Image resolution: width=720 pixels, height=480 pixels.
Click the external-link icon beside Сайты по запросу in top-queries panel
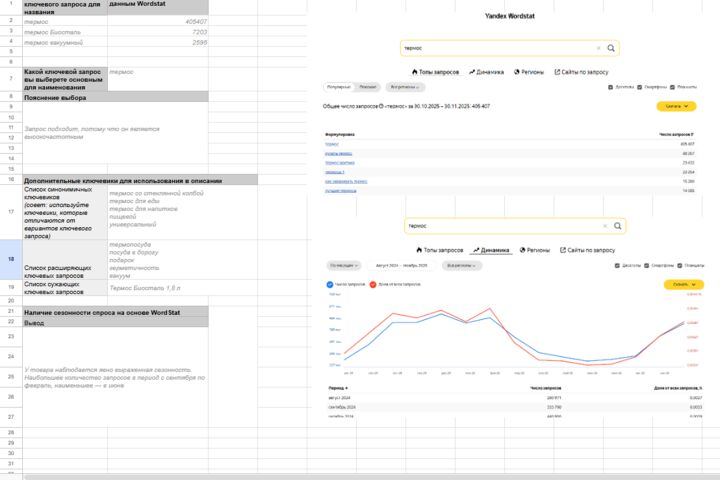pyautogui.click(x=557, y=72)
